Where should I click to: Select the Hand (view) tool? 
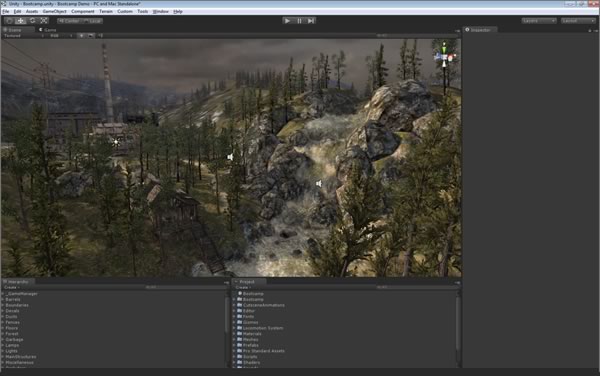(x=10, y=21)
